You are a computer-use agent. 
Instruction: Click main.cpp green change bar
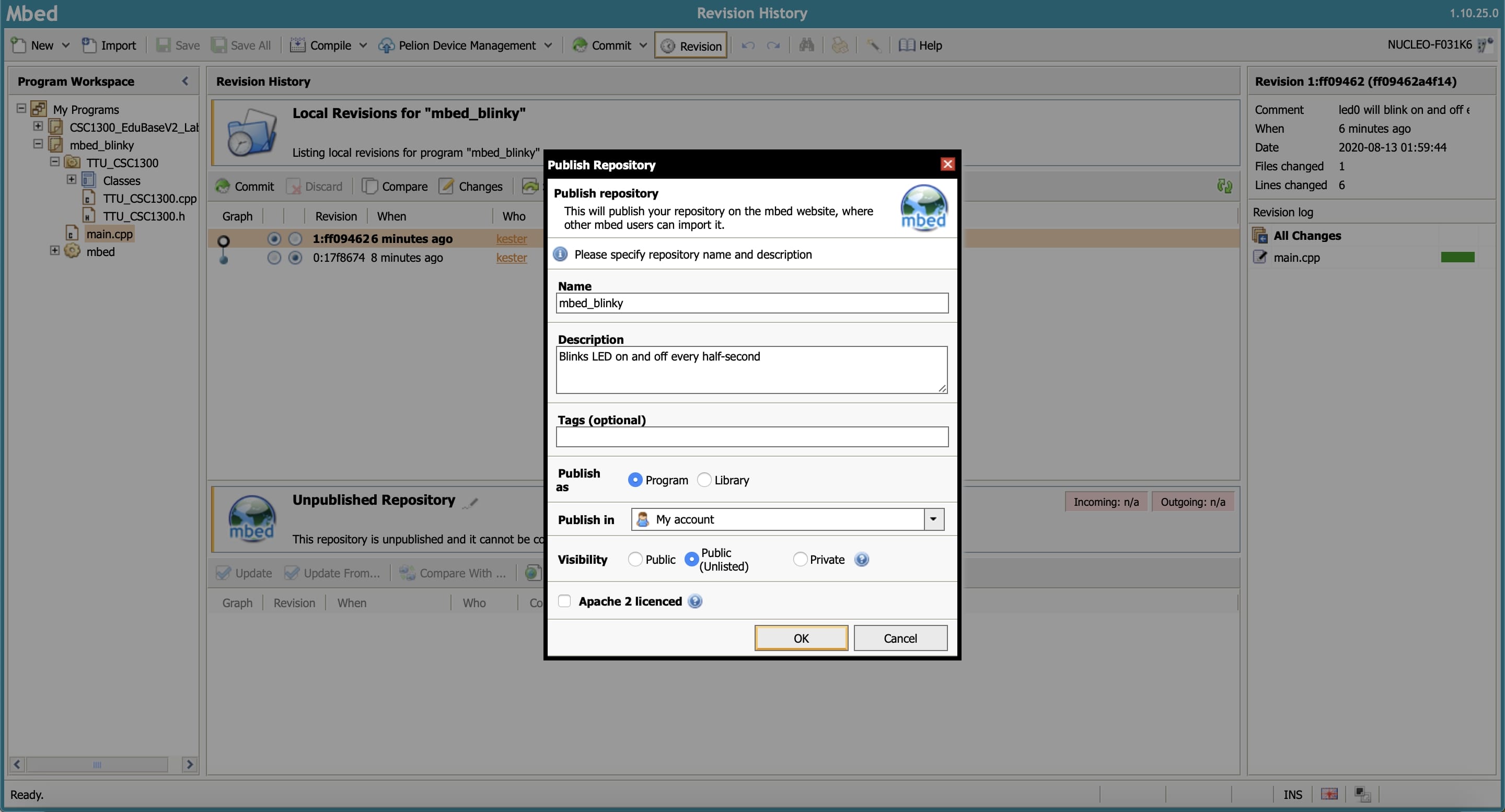click(x=1457, y=257)
